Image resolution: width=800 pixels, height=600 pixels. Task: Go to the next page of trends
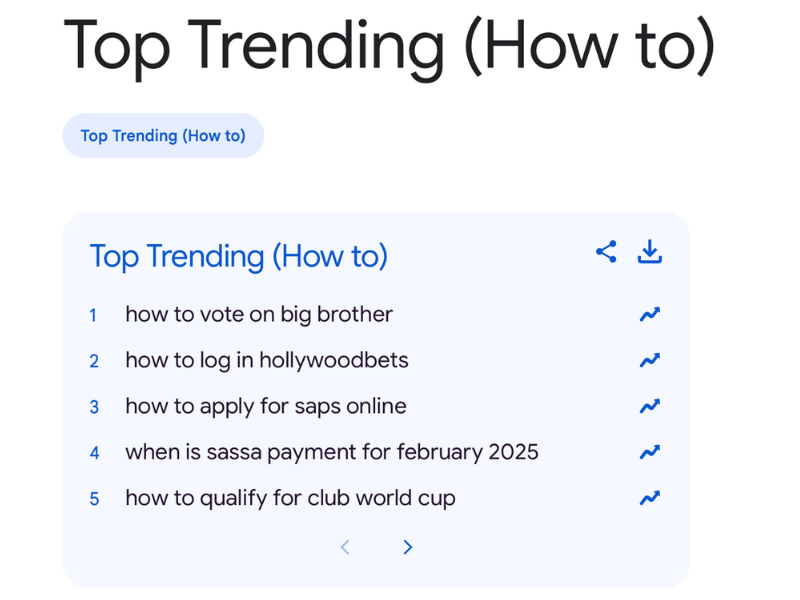[407, 547]
